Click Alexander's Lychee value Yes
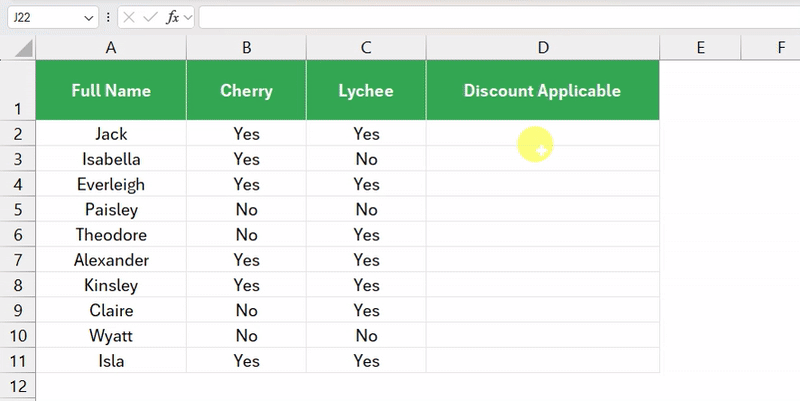Image resolution: width=800 pixels, height=401 pixels. (366, 260)
